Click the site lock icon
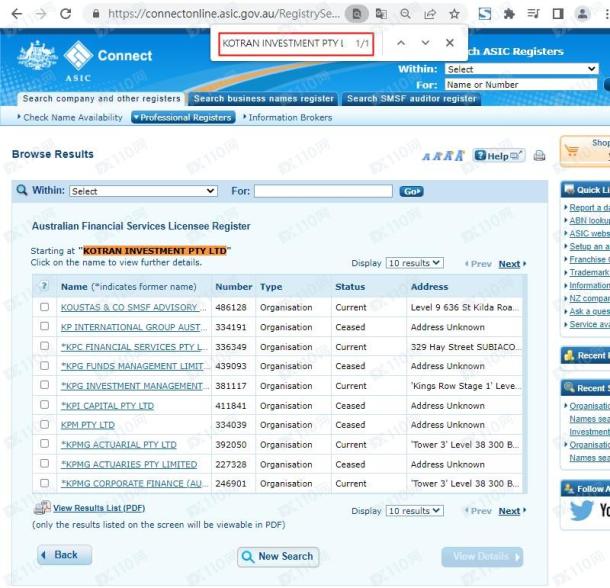Viewport: 610px width, 588px height. click(x=96, y=14)
